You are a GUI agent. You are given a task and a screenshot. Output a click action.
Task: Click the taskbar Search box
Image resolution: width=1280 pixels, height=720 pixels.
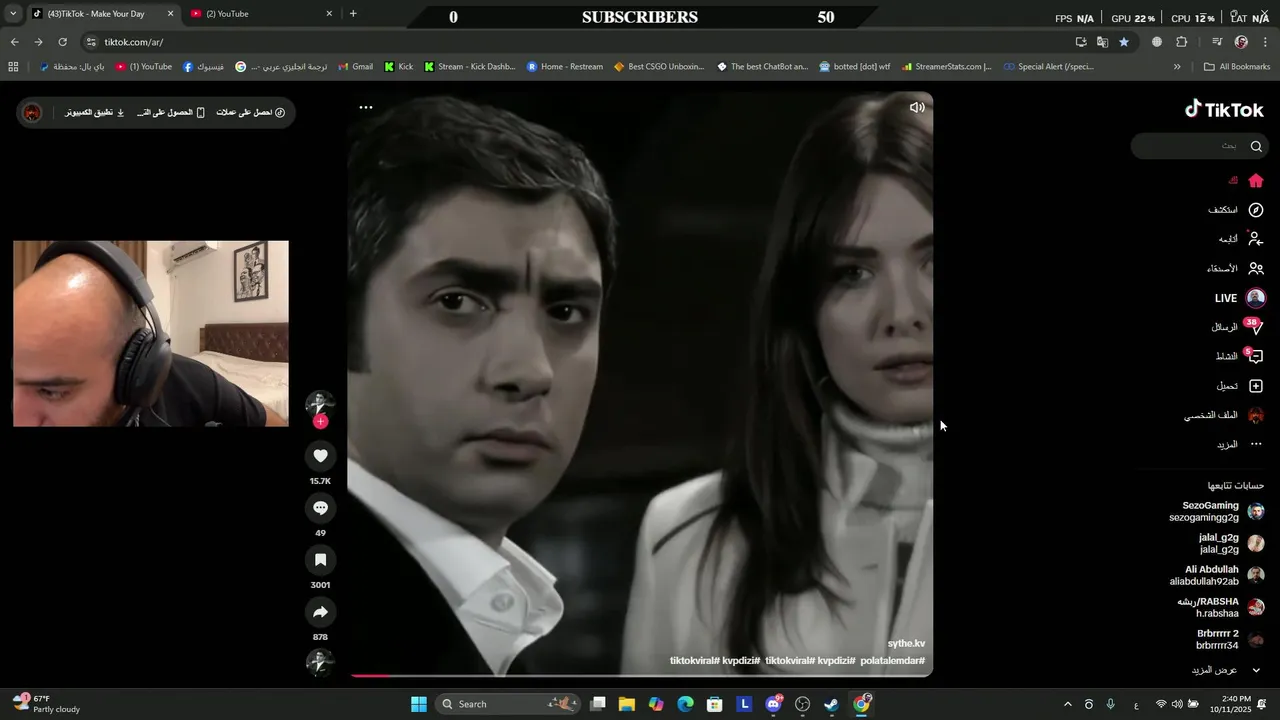tap(510, 704)
